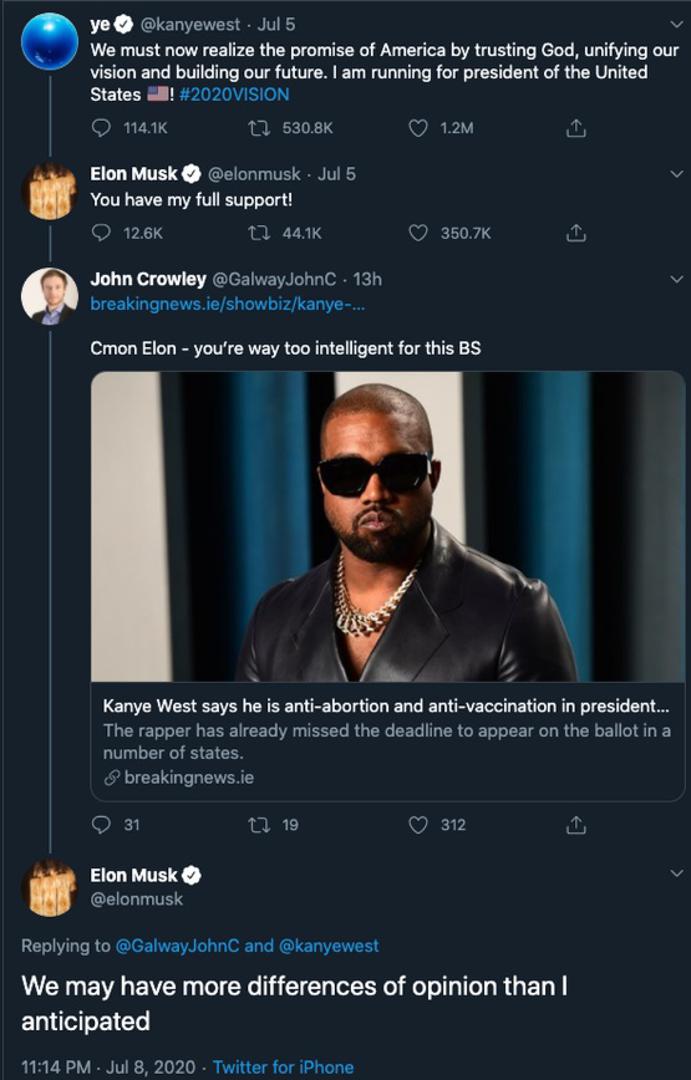Expand options chevron on Elon's Jul 5 tweet
This screenshot has width=691, height=1080.
(x=675, y=174)
